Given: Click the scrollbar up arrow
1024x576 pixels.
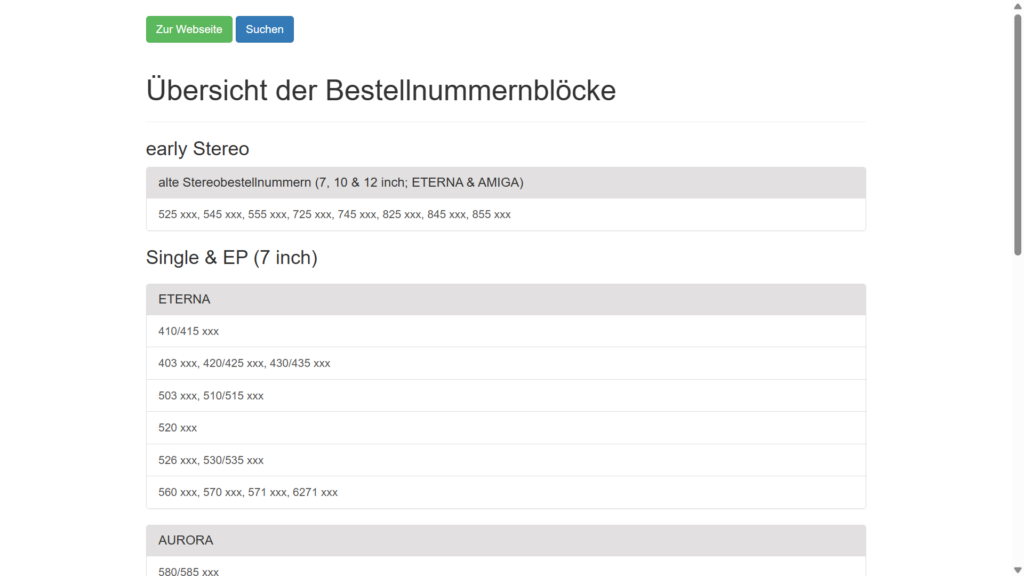Looking at the screenshot, I should [1017, 6].
